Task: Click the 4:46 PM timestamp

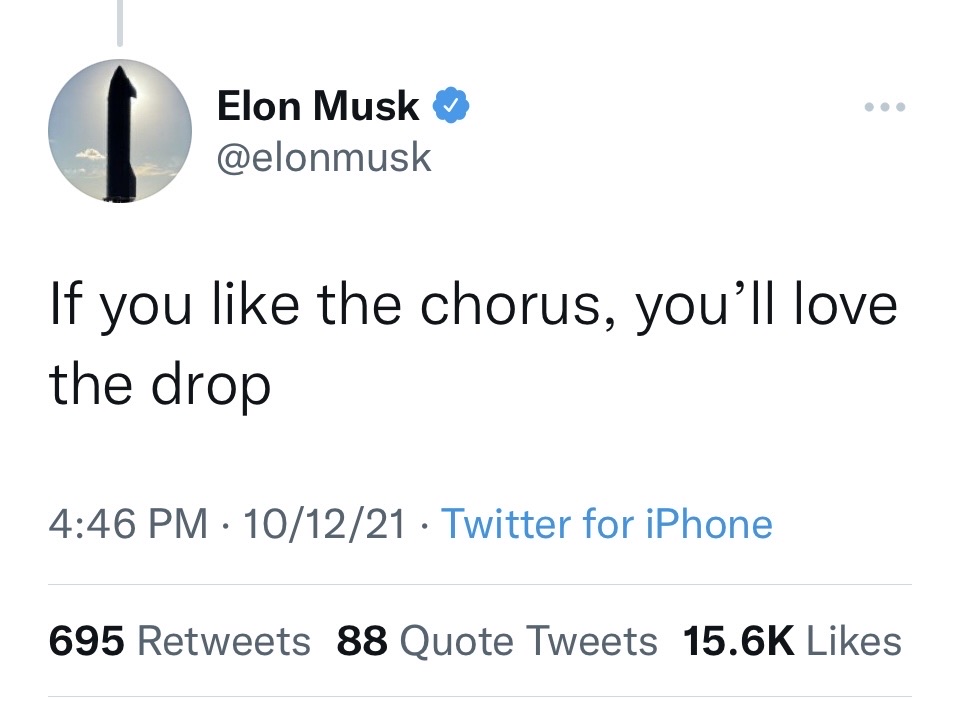Action: click(128, 524)
